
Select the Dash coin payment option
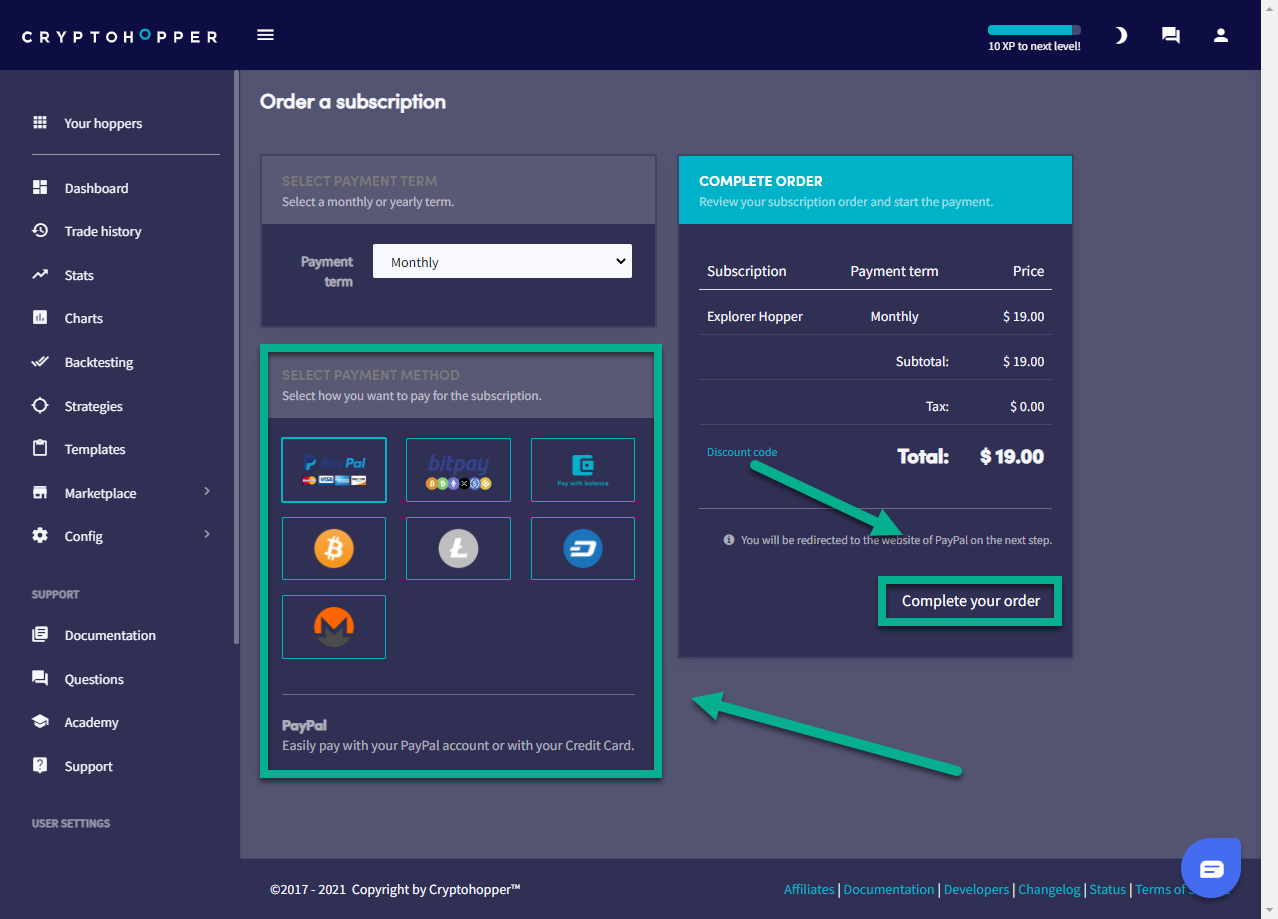point(582,548)
